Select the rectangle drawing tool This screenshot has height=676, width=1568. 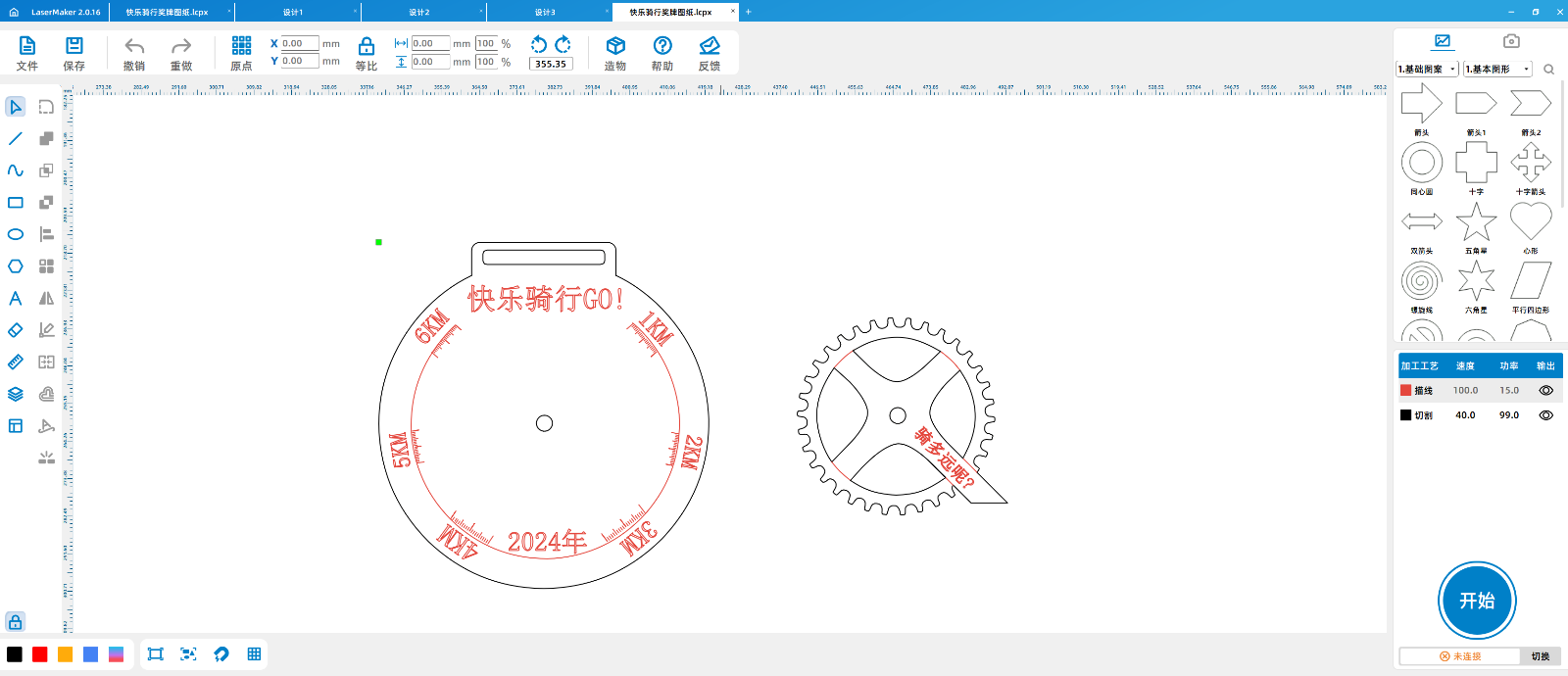pyautogui.click(x=16, y=203)
